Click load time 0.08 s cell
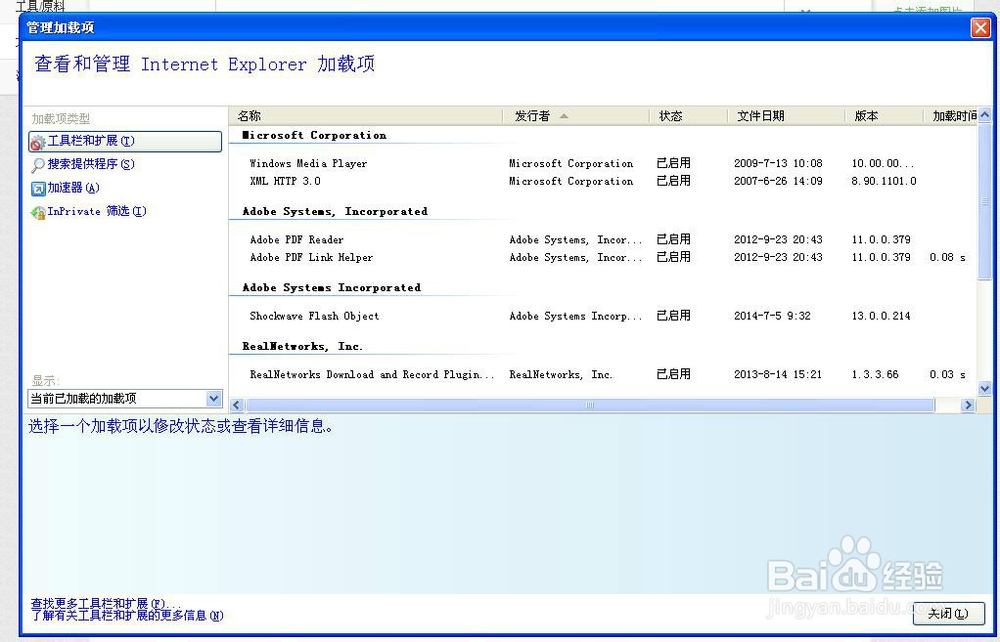Screen dimensions: 1000x642 947,258
